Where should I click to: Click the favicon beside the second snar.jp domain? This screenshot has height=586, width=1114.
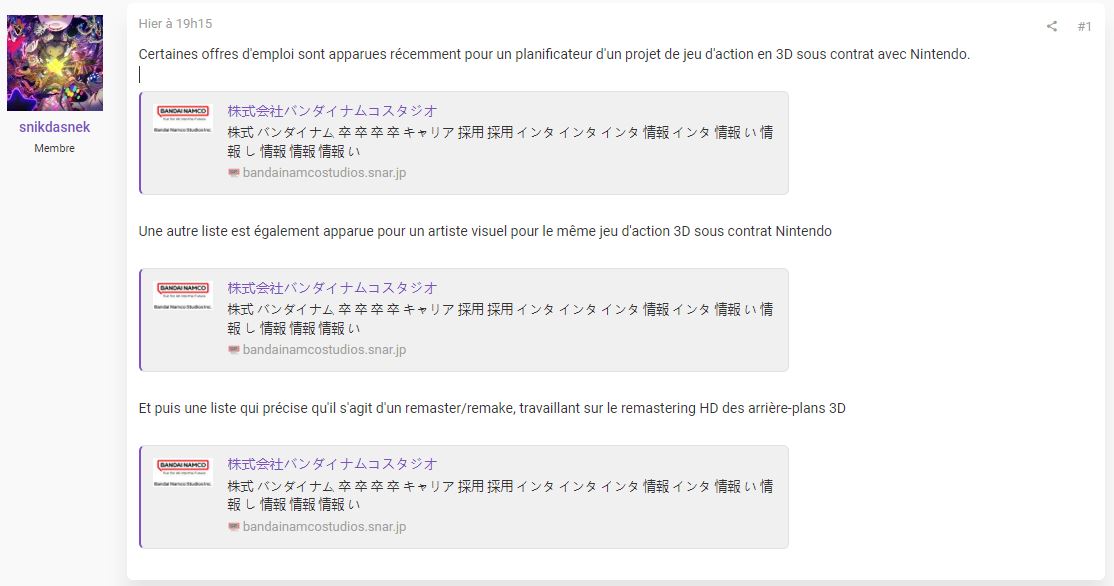[234, 349]
